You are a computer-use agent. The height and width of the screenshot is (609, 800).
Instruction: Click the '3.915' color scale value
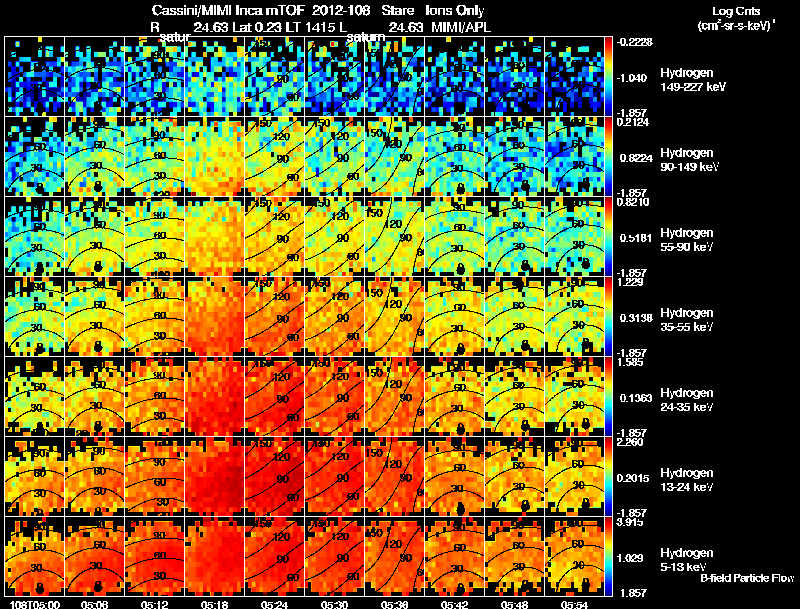coord(630,522)
